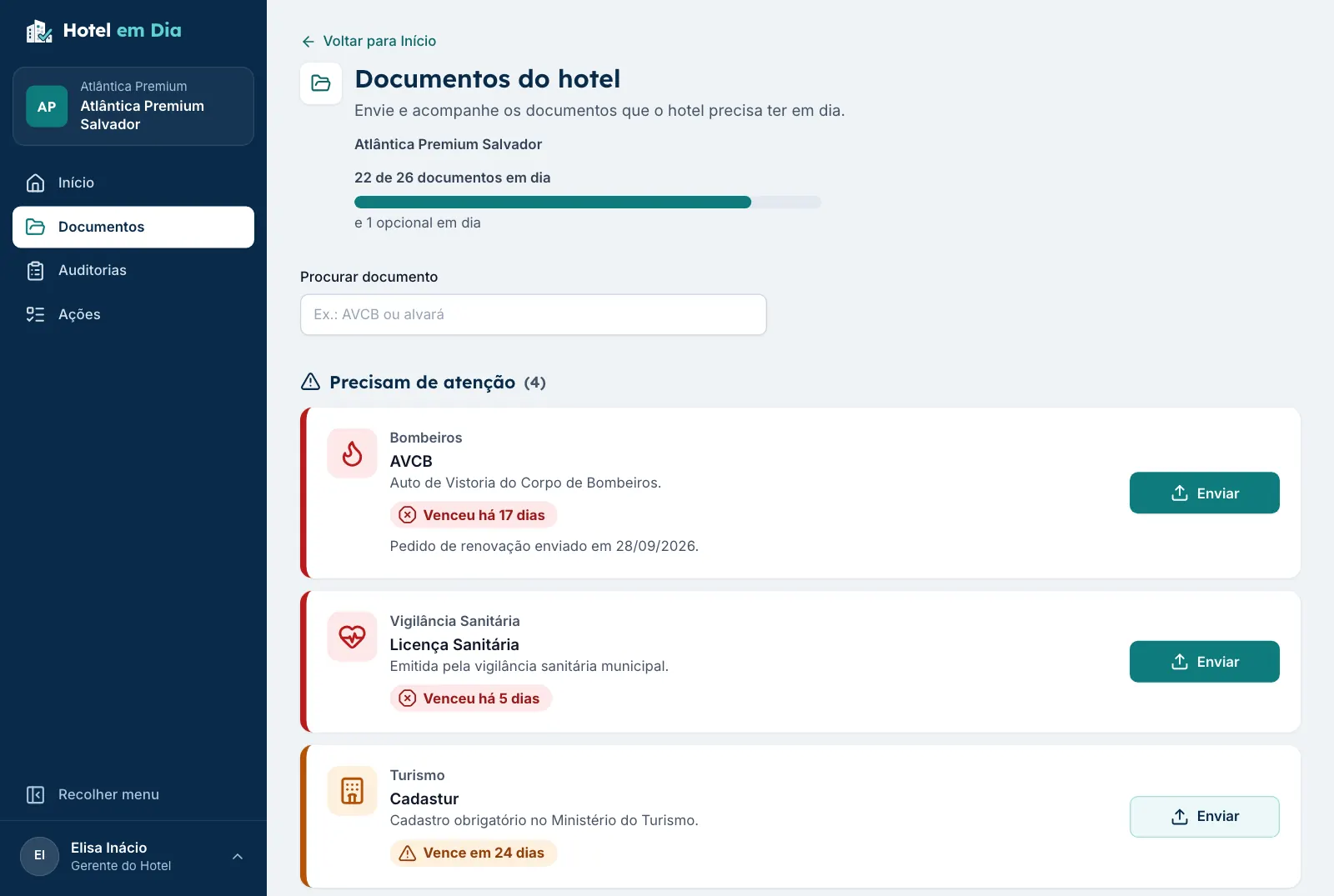Screen dimensions: 1334x896
Task: Open Auditorias in the sidebar
Action: (133, 271)
